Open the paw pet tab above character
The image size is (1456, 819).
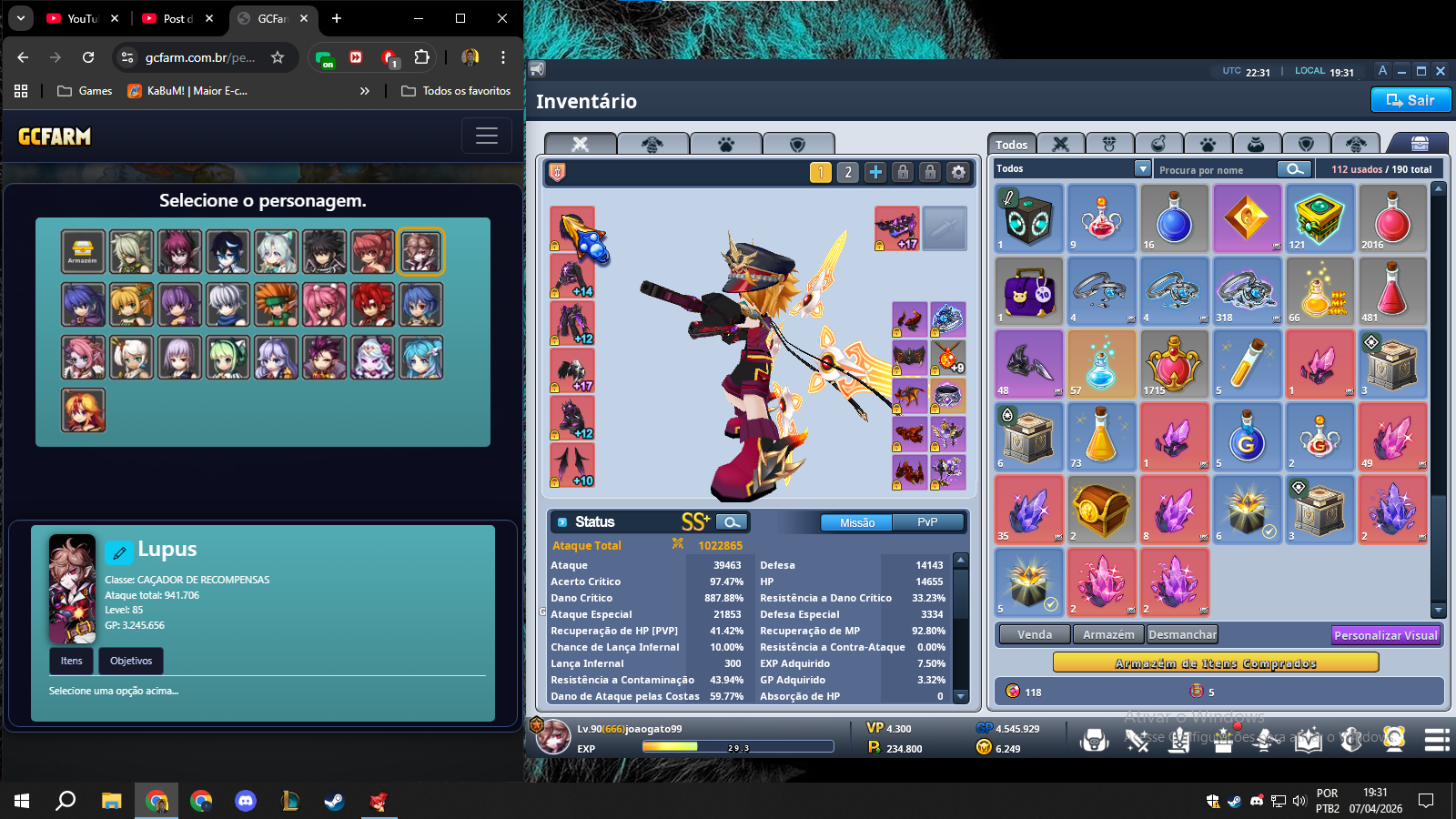pyautogui.click(x=726, y=144)
